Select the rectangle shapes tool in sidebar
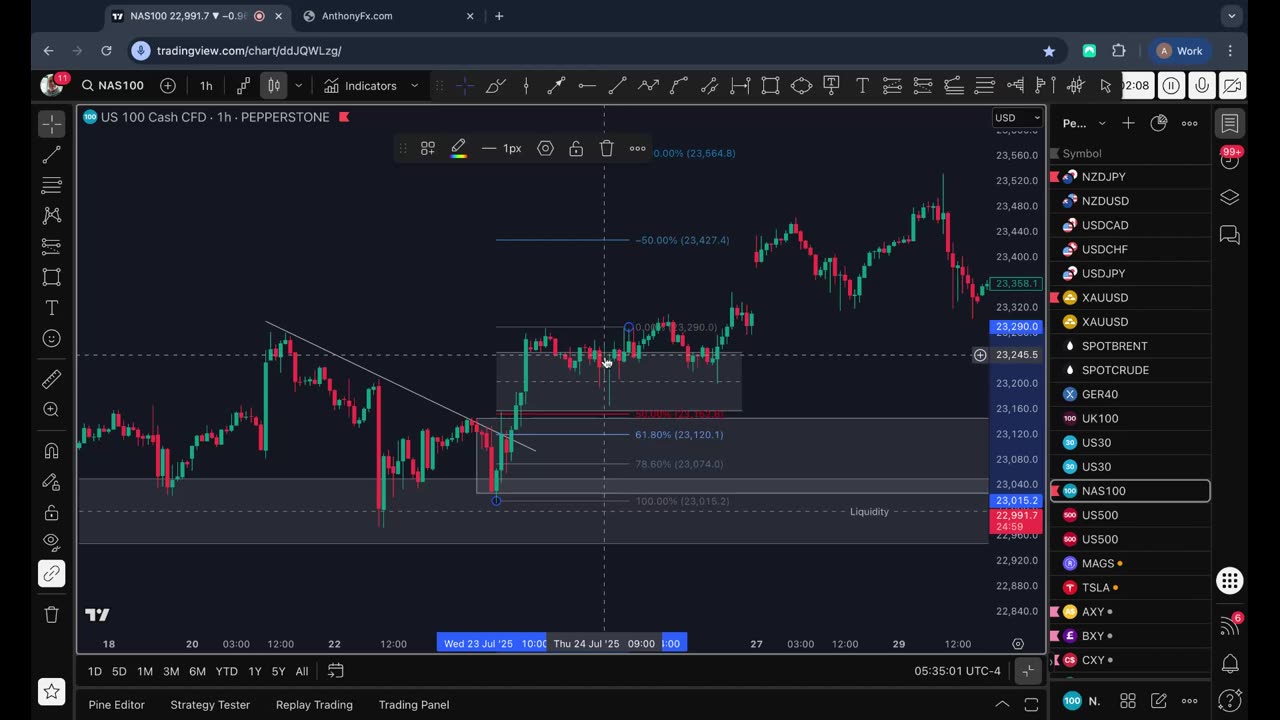This screenshot has width=1280, height=720. click(52, 277)
